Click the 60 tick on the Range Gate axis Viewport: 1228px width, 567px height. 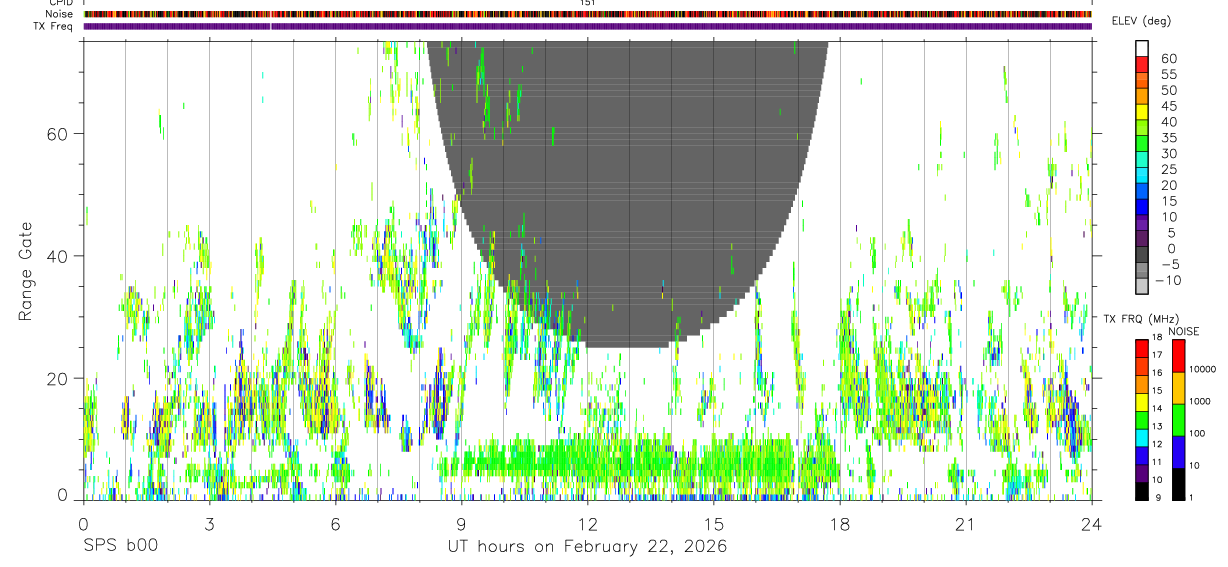click(58, 133)
